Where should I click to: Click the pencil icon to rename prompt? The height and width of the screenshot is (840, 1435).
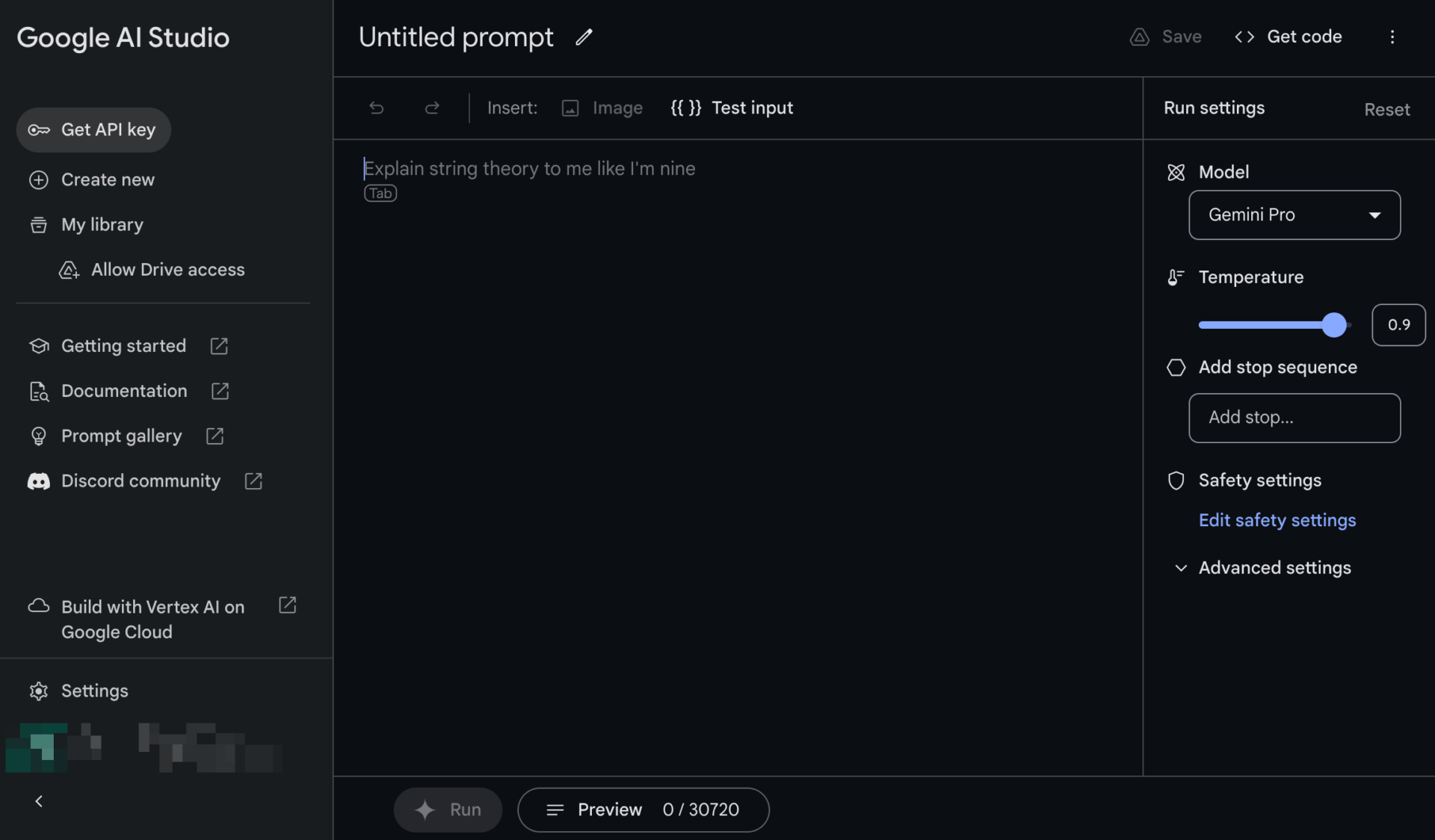(x=584, y=37)
